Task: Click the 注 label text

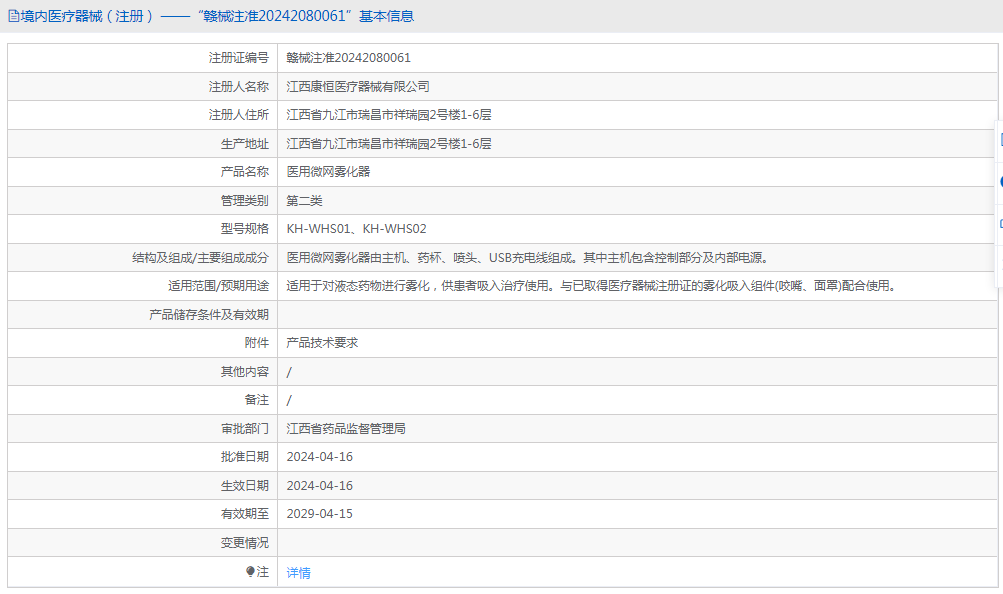Action: (263, 572)
